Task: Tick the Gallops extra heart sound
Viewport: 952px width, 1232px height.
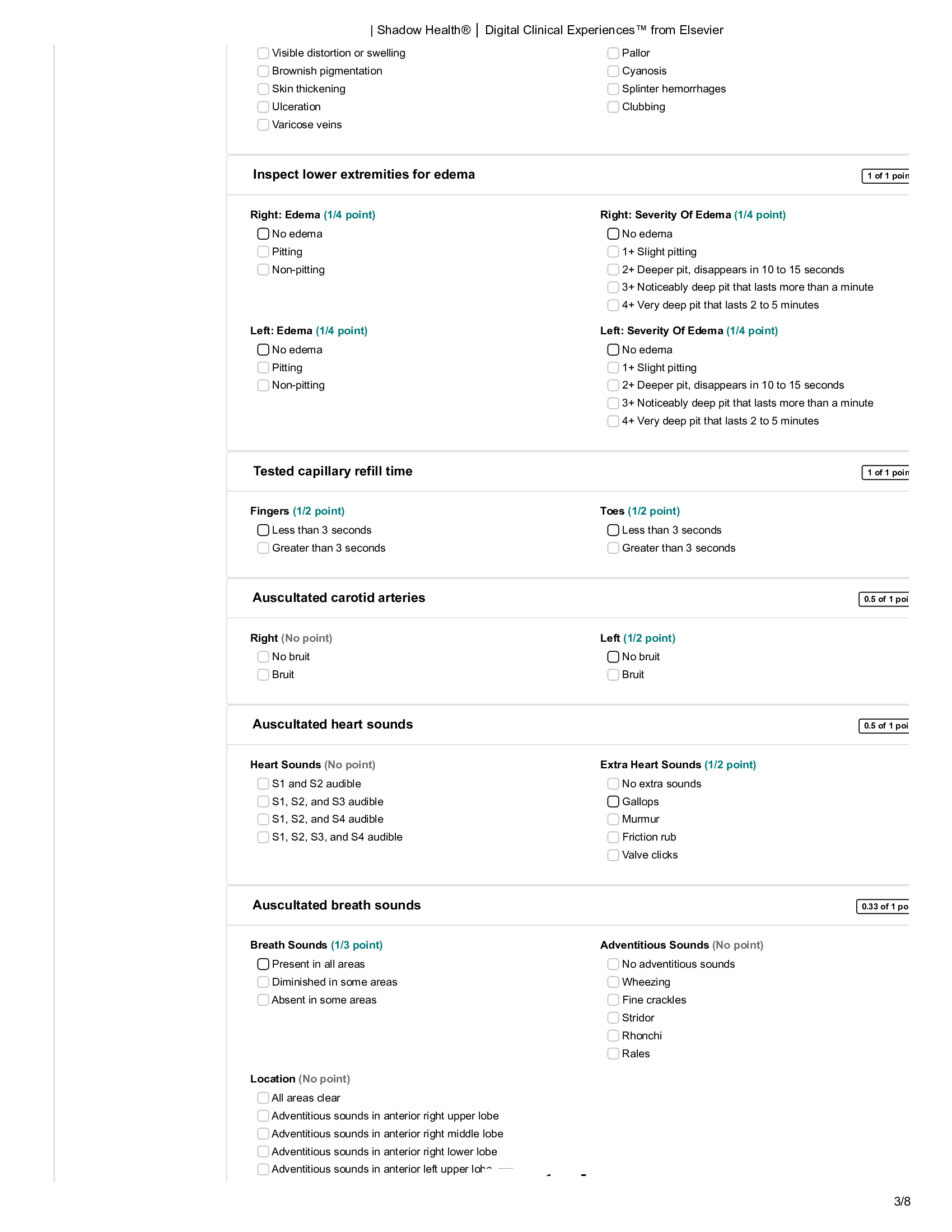Action: [613, 801]
